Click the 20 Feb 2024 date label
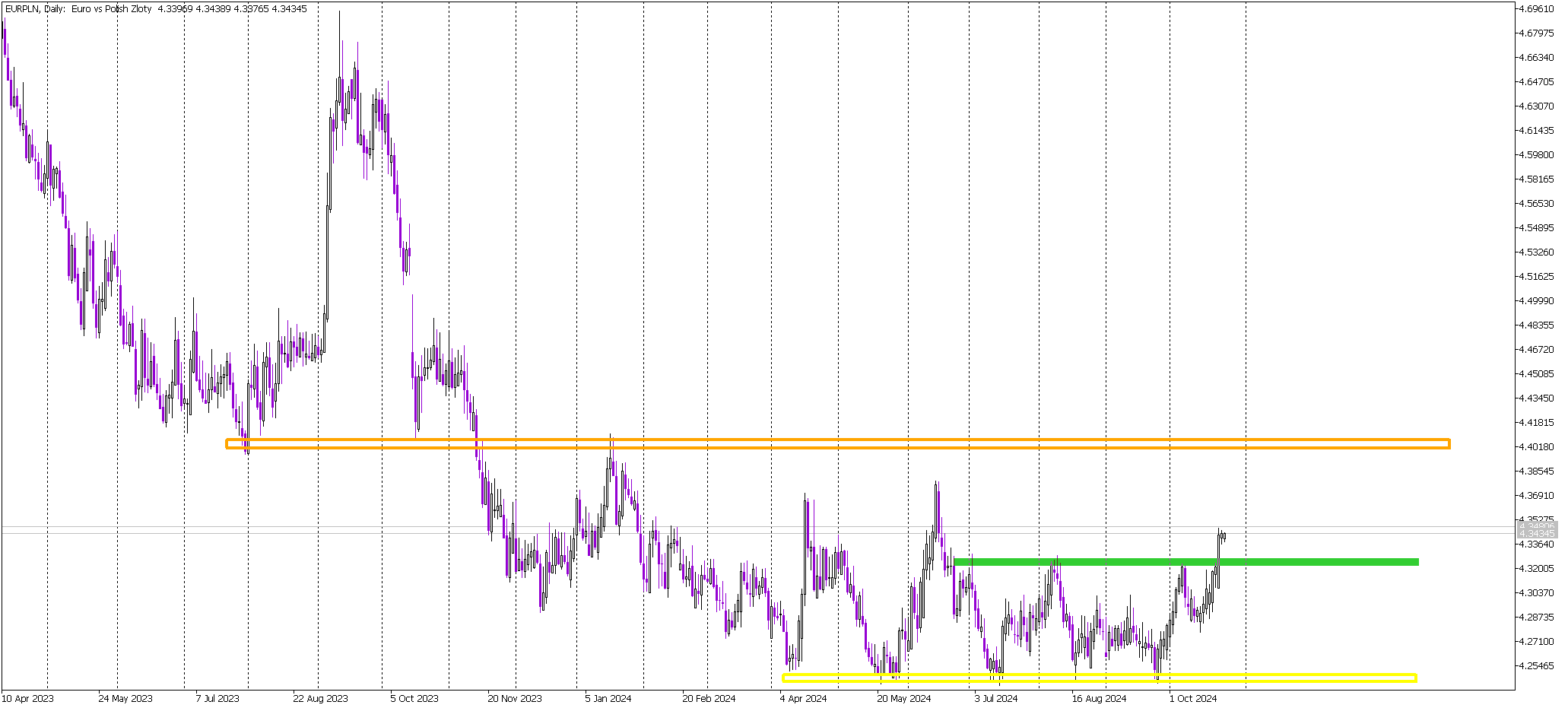Screen dimensions: 1568x708 pos(709,699)
